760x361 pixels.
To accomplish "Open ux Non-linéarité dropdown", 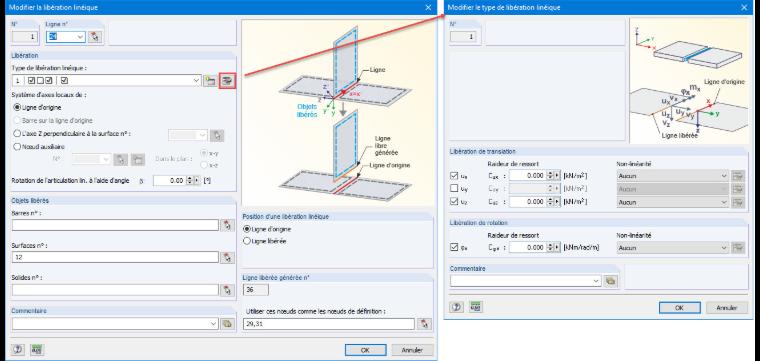I will [724, 176].
